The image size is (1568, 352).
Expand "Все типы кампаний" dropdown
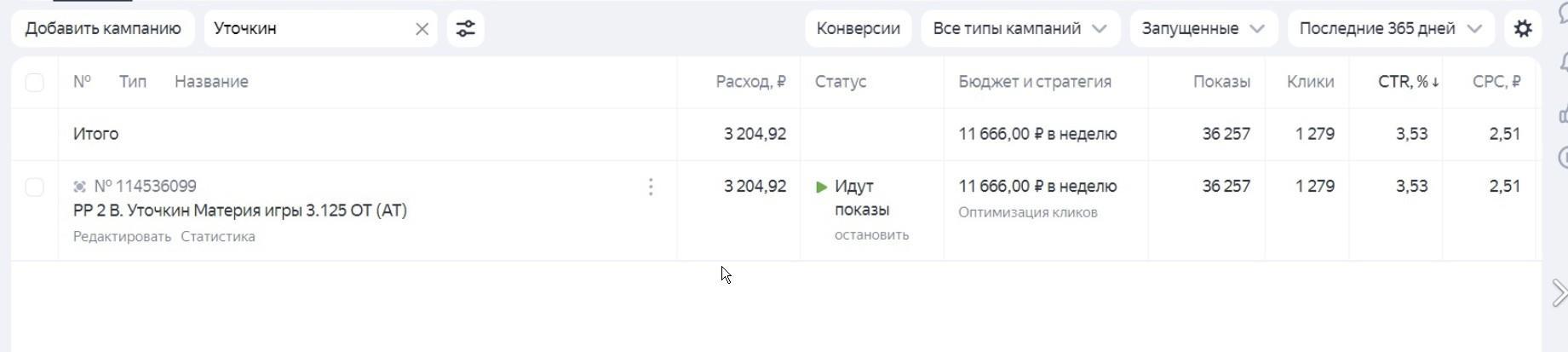pyautogui.click(x=1019, y=29)
